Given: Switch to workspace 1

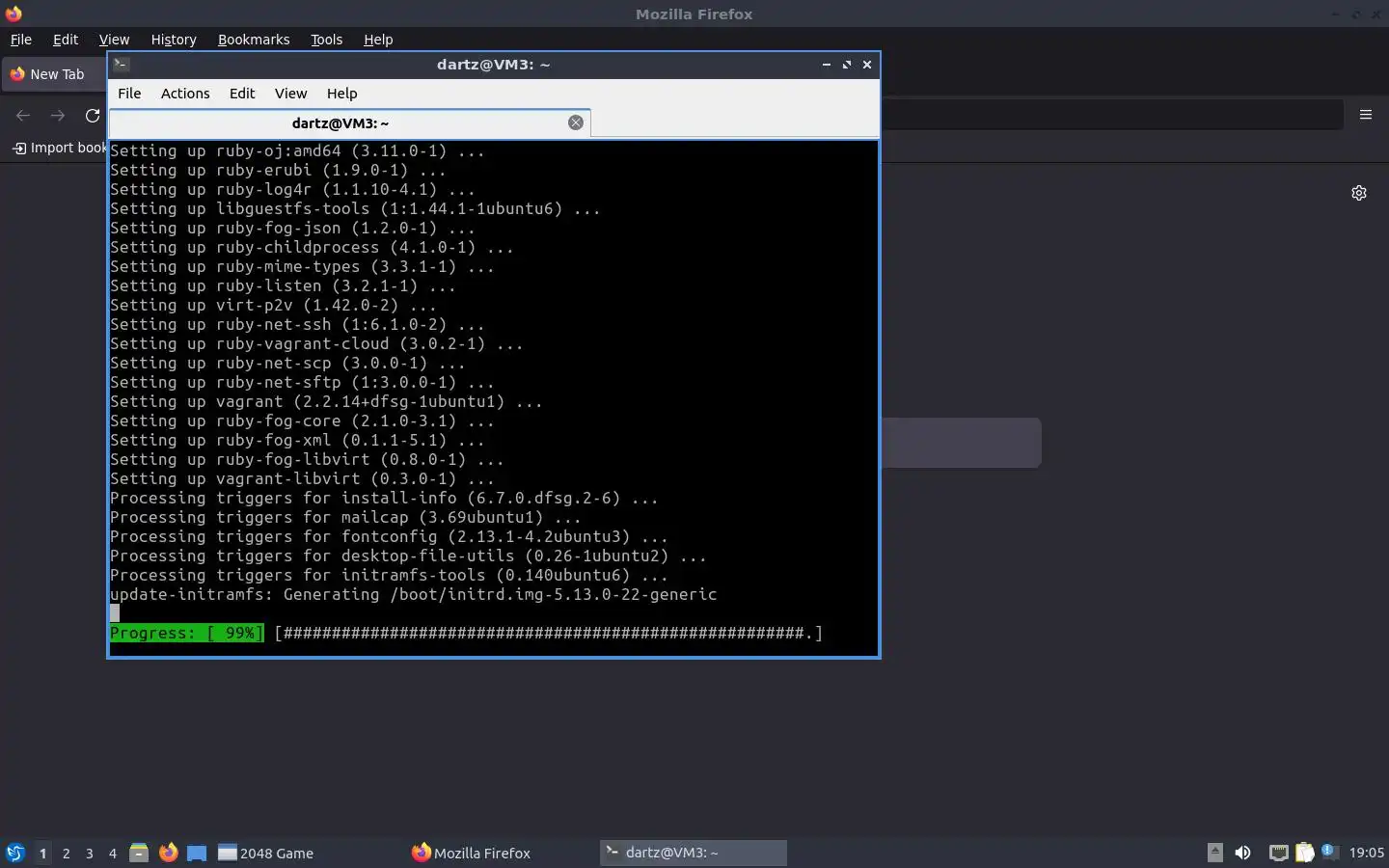Looking at the screenshot, I should [x=42, y=853].
